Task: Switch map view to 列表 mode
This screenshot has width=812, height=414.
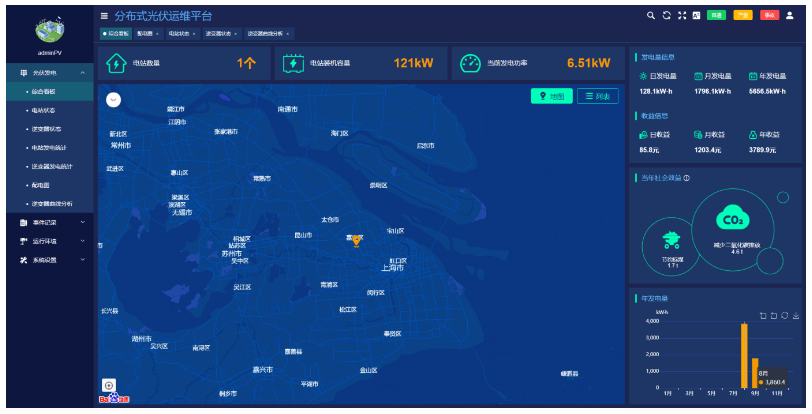Action: pos(598,96)
